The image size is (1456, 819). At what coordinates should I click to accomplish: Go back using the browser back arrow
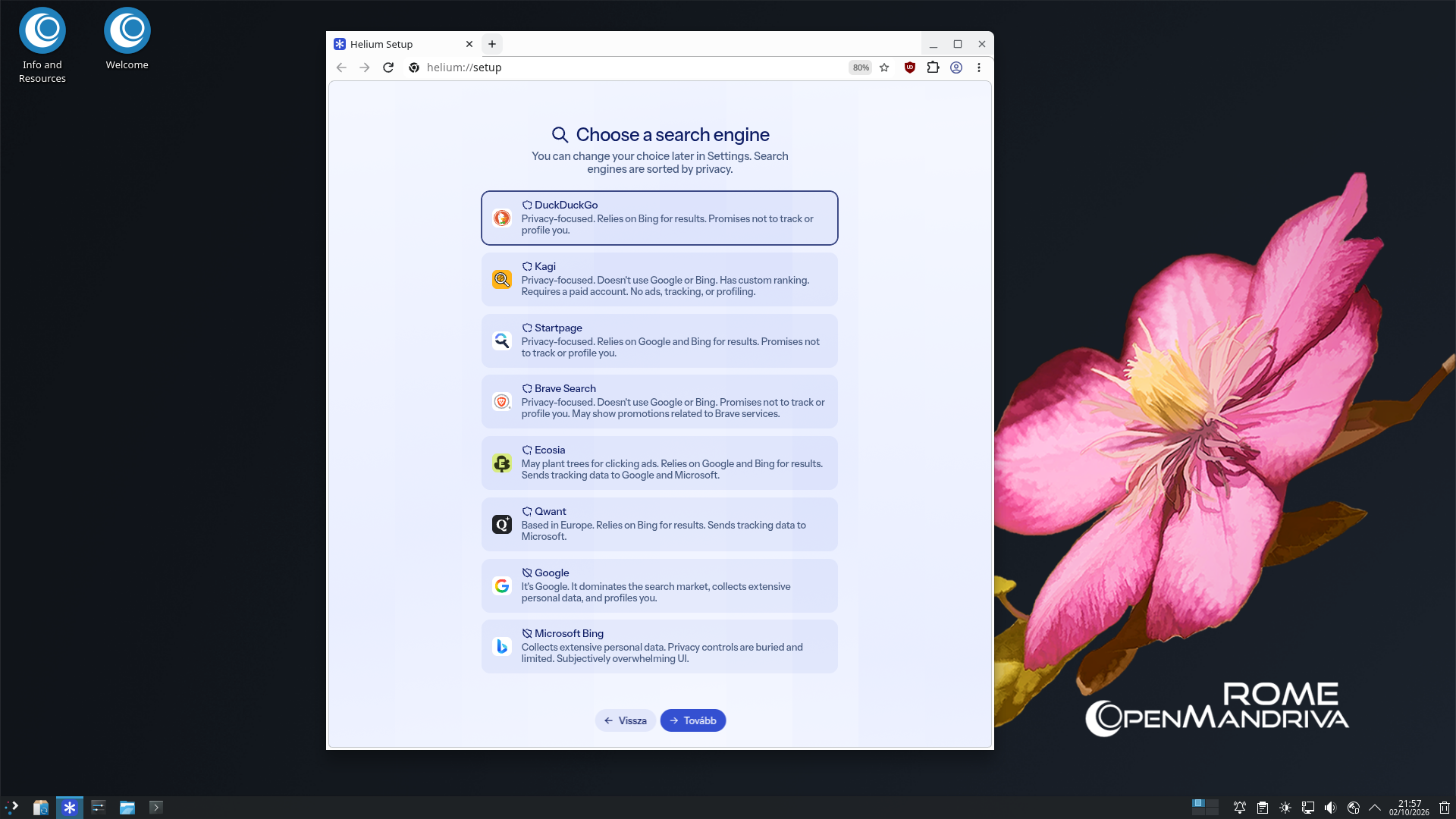click(x=341, y=67)
